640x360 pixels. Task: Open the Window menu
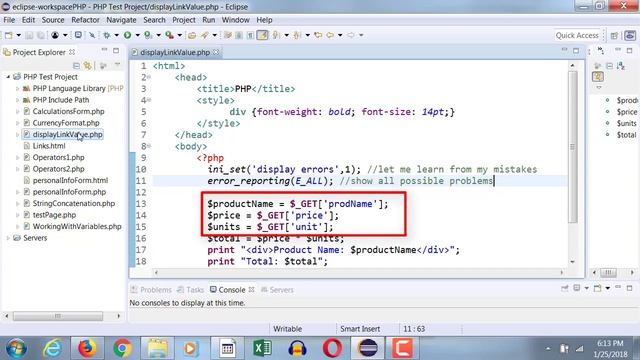click(x=236, y=20)
